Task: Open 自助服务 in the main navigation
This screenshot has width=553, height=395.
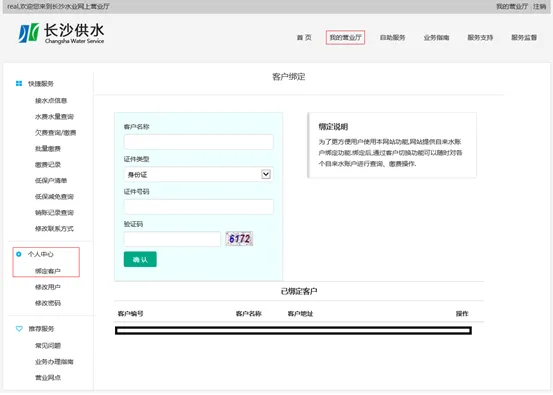Action: [x=393, y=37]
